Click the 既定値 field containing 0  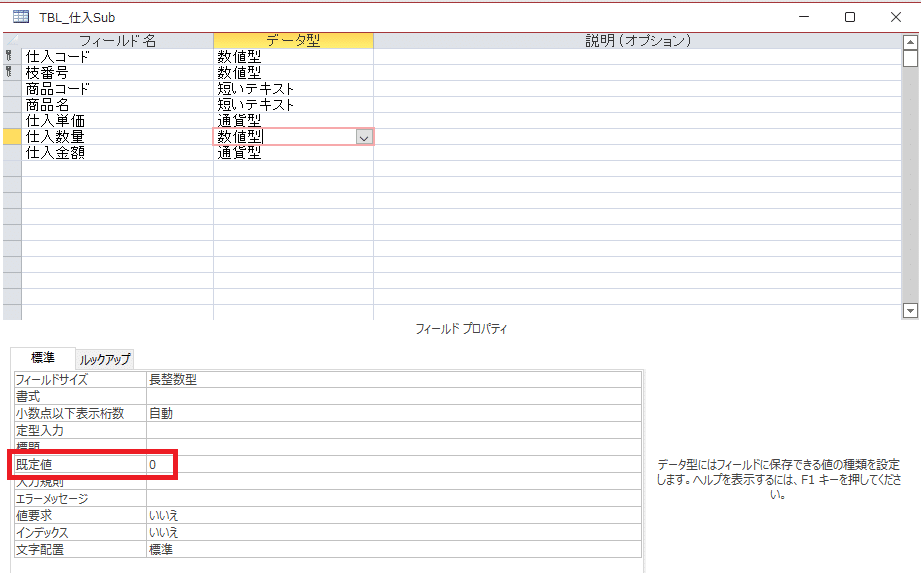(394, 464)
